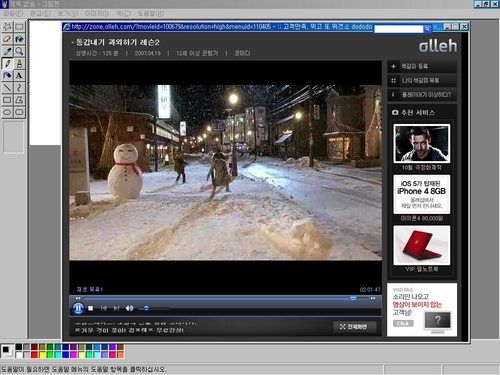
Task: Click the pause button in the video player
Action: [x=78, y=308]
